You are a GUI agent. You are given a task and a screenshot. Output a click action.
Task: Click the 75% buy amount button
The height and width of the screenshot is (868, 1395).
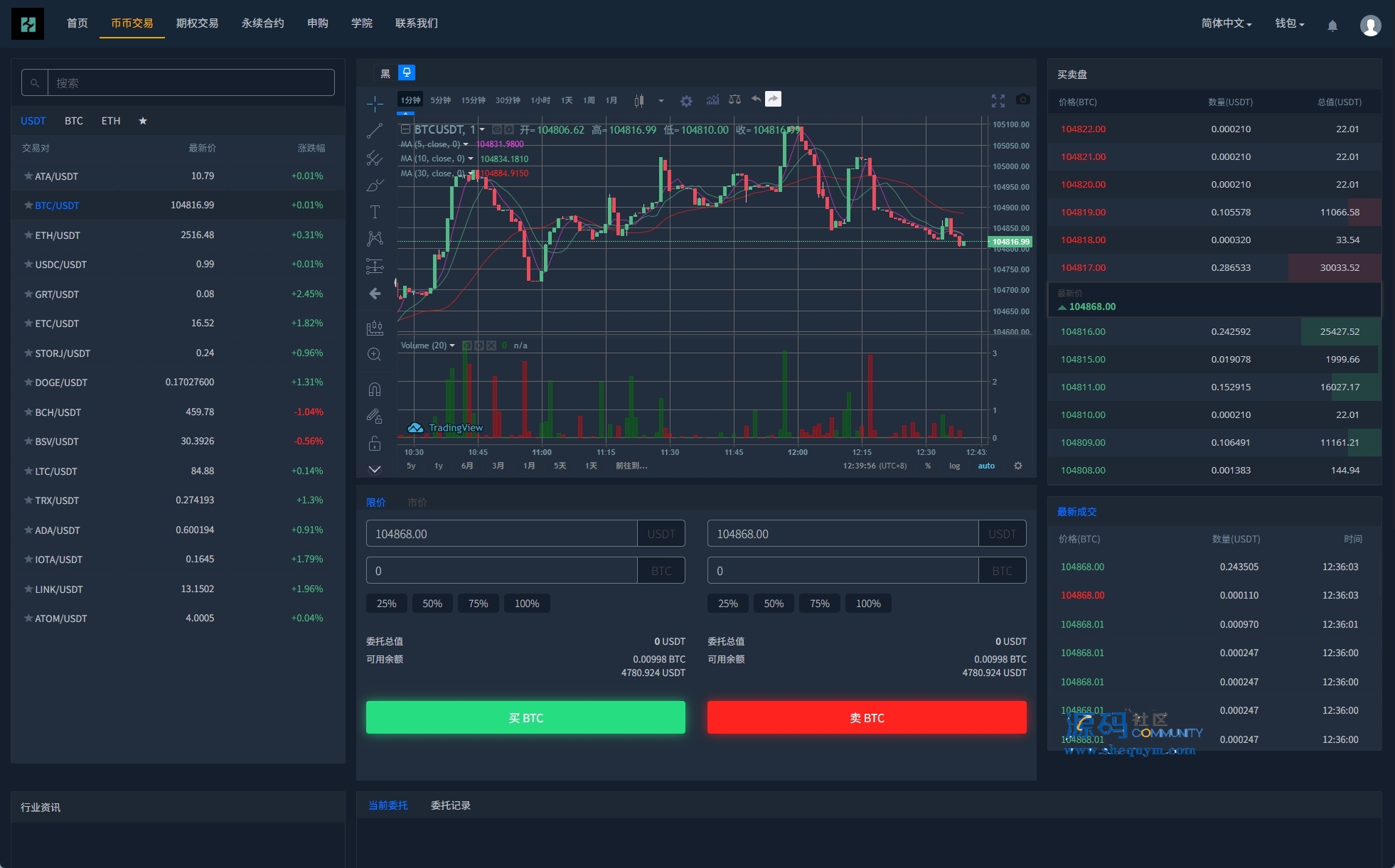[478, 604]
